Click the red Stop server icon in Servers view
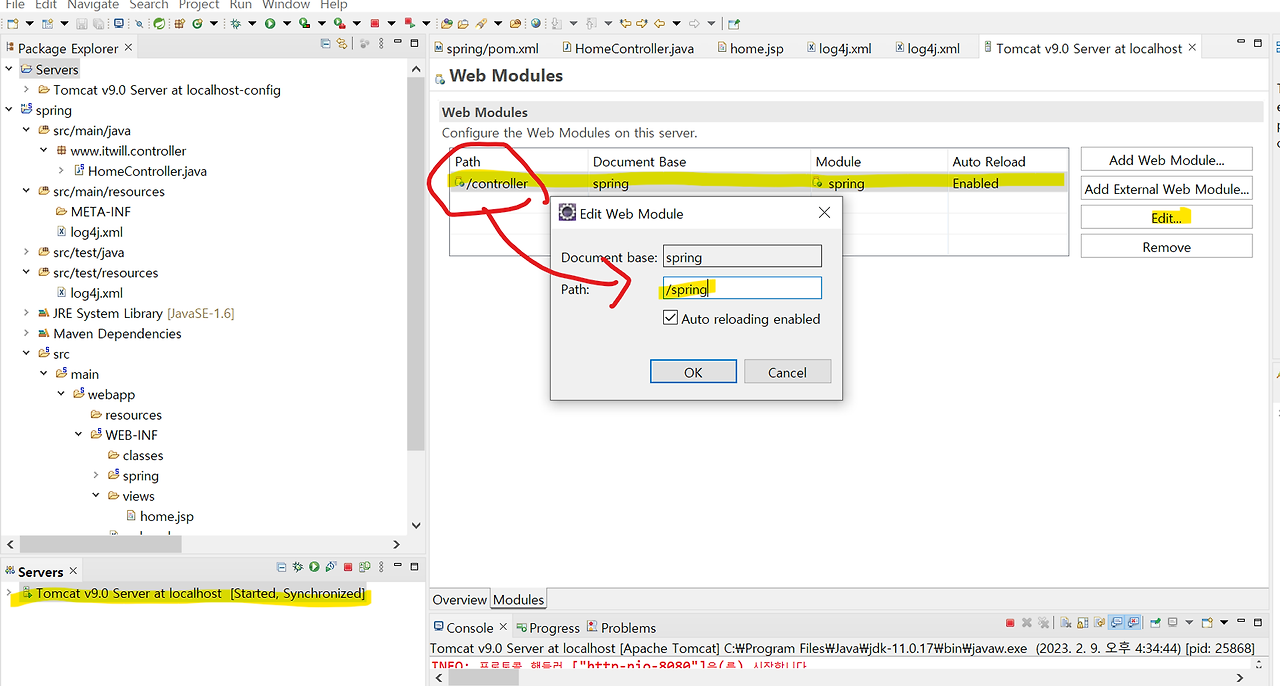The width and height of the screenshot is (1280, 686). coord(348,567)
